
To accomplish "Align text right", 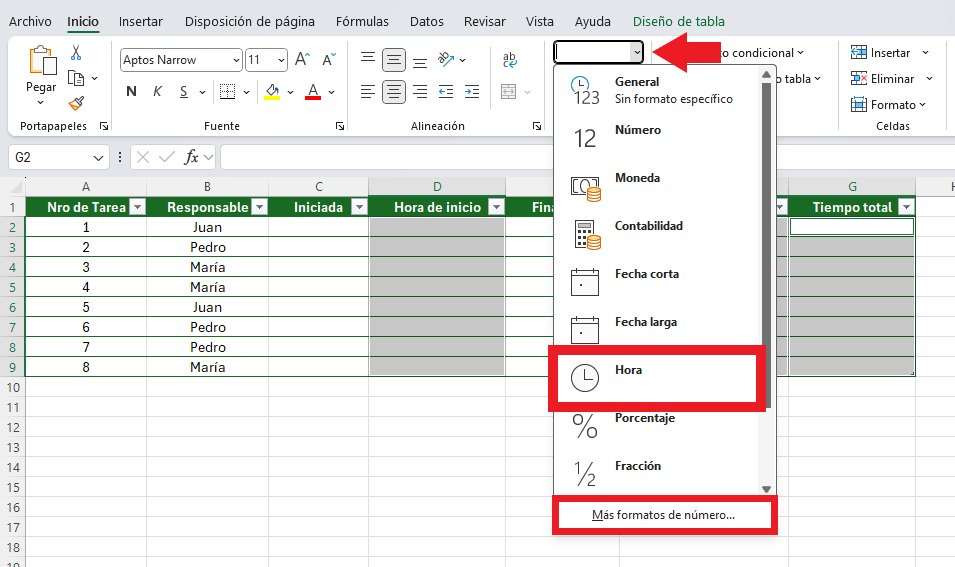I will (x=420, y=92).
